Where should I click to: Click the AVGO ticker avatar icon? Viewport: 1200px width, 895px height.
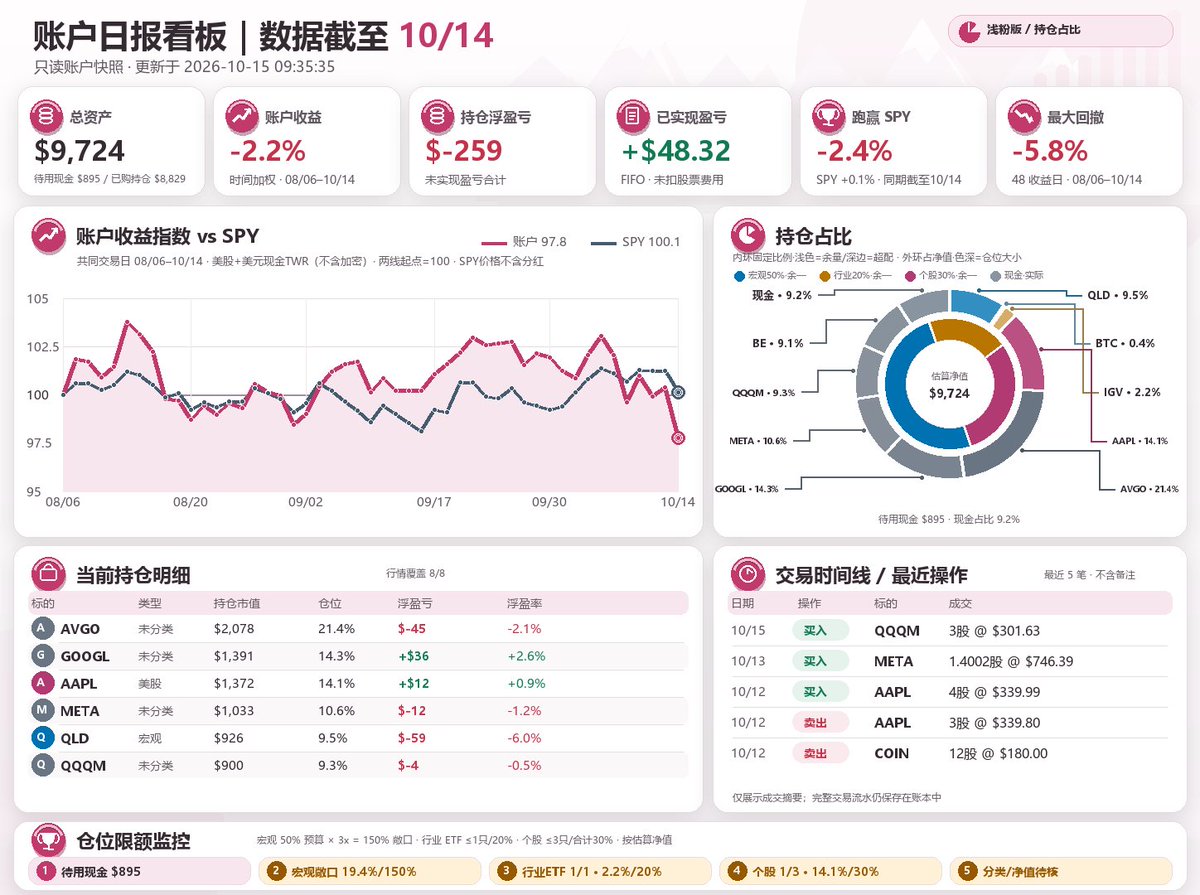tap(41, 629)
